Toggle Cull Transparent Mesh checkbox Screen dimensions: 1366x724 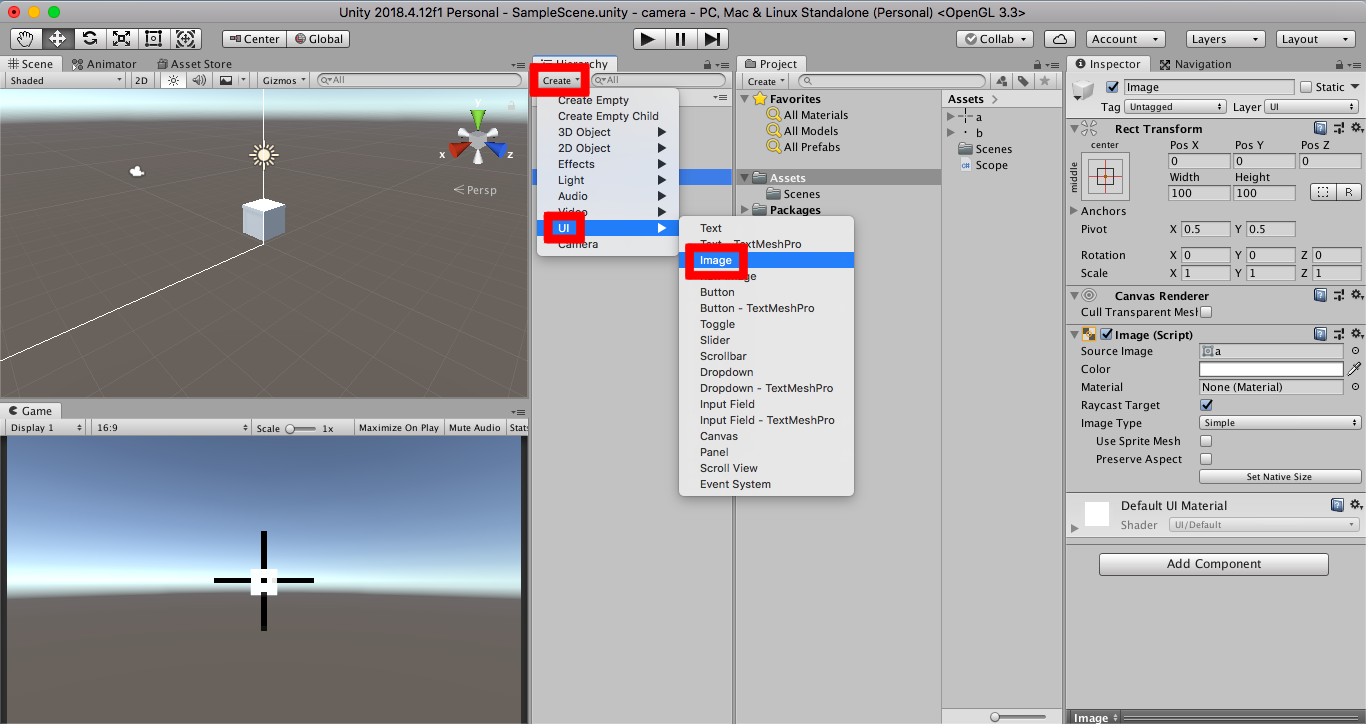(x=1206, y=312)
